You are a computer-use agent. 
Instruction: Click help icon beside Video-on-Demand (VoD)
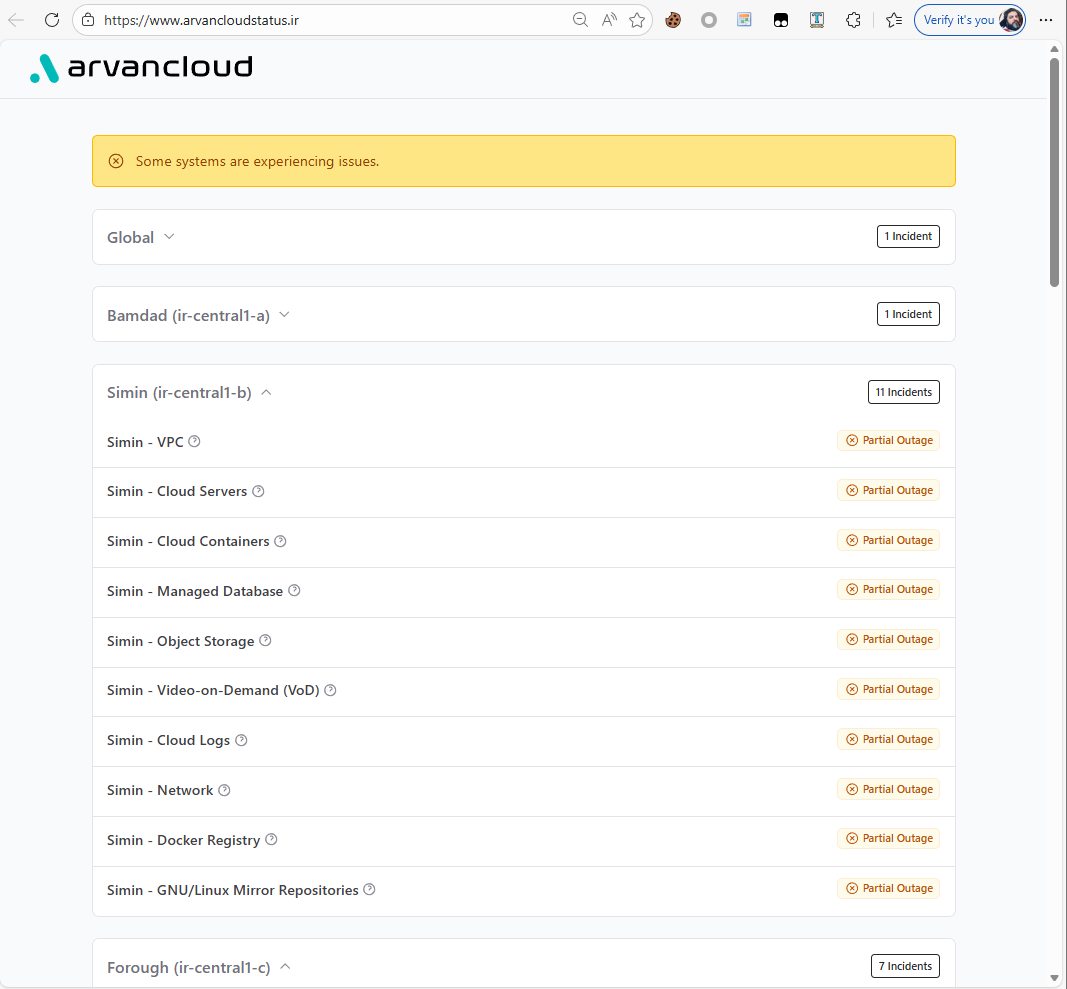(330, 690)
